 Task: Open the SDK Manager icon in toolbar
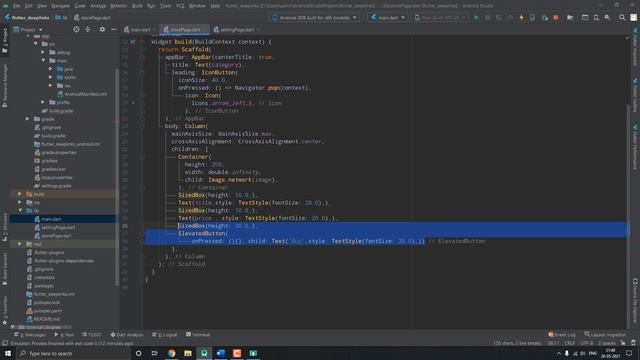point(608,18)
